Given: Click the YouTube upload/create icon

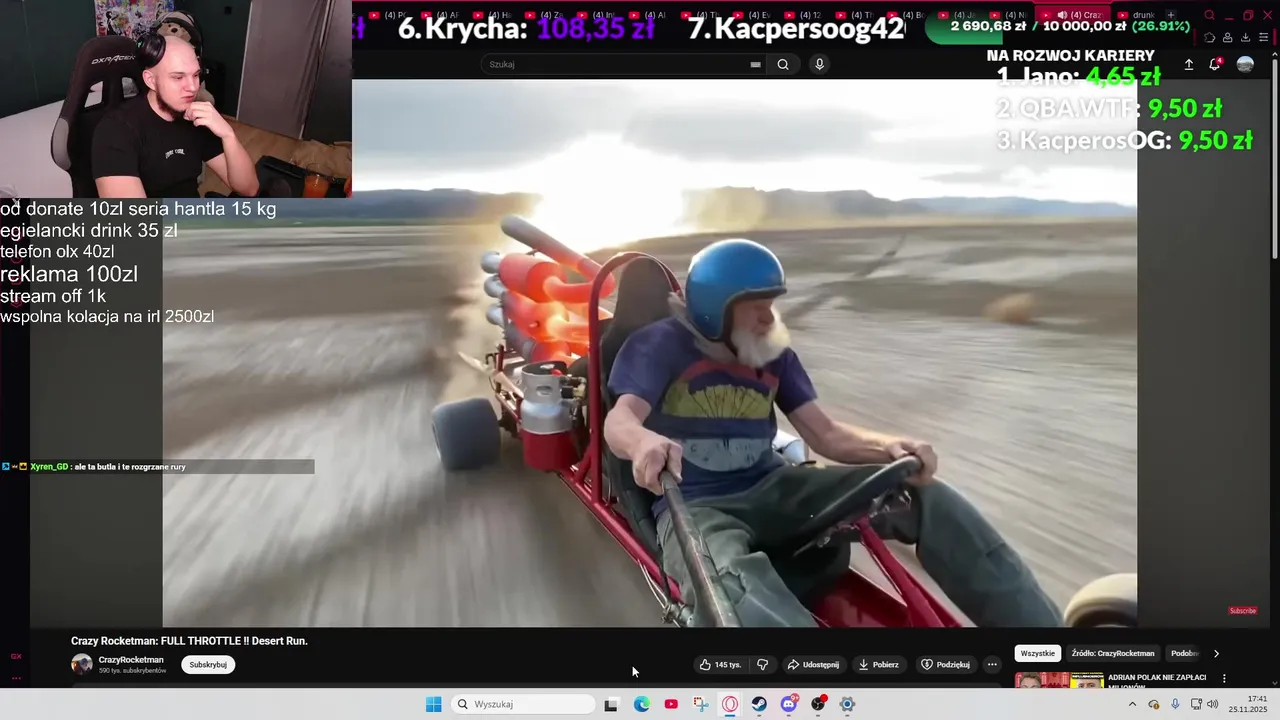Looking at the screenshot, I should tap(1189, 64).
